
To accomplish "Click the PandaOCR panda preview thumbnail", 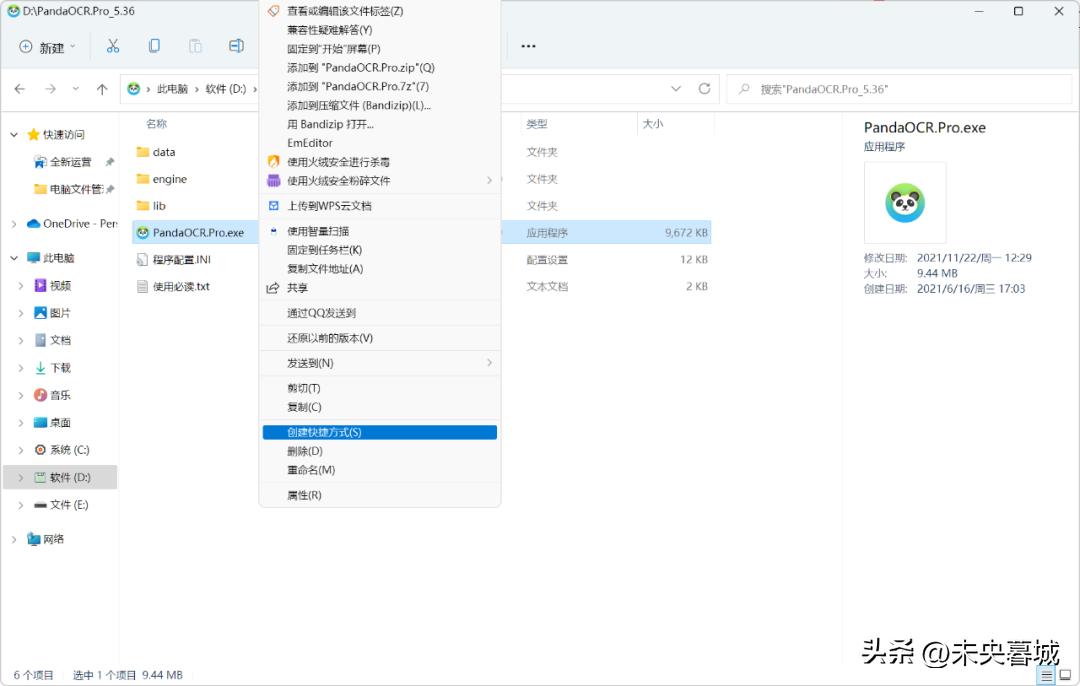I will point(904,203).
